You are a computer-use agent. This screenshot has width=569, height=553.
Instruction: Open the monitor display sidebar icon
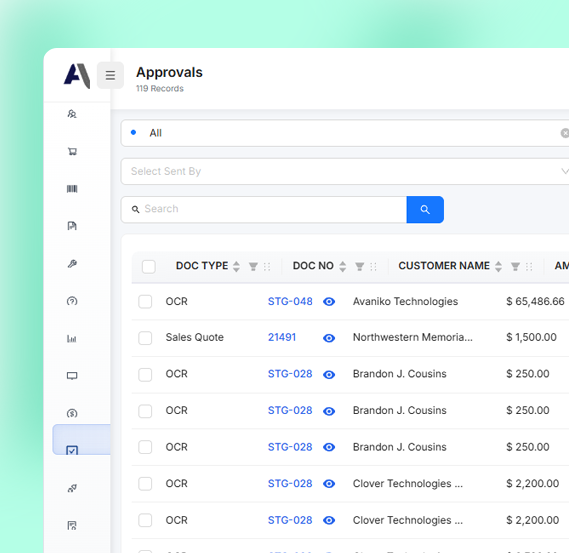point(72,376)
